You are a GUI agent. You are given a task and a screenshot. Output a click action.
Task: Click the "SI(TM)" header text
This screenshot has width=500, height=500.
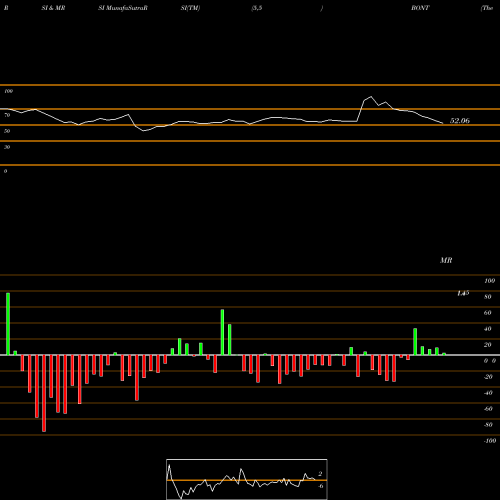pyautogui.click(x=190, y=8)
